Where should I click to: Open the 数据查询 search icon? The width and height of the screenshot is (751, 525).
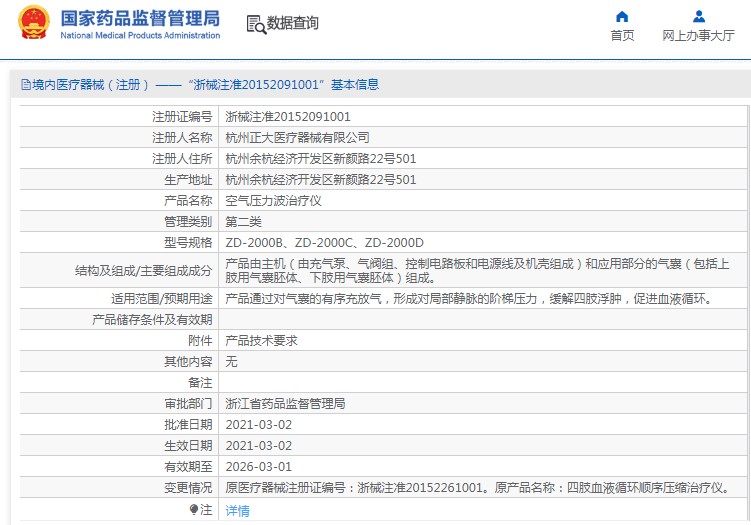click(x=256, y=24)
